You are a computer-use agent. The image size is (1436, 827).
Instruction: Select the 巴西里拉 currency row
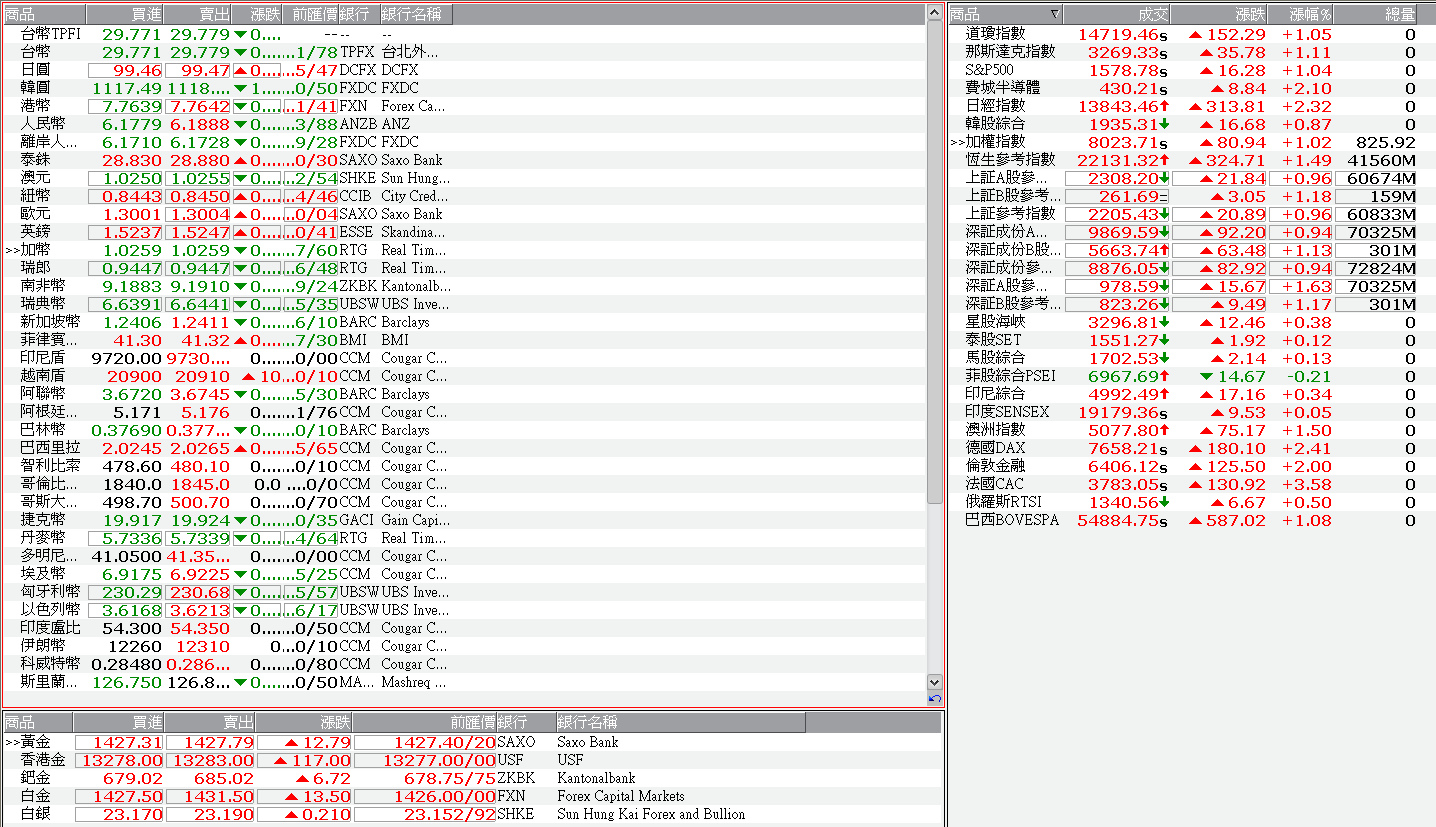pos(465,448)
